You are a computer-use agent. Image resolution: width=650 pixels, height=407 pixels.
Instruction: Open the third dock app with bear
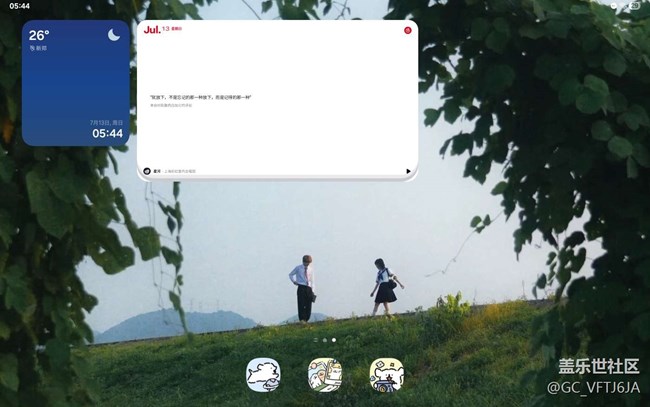point(386,375)
